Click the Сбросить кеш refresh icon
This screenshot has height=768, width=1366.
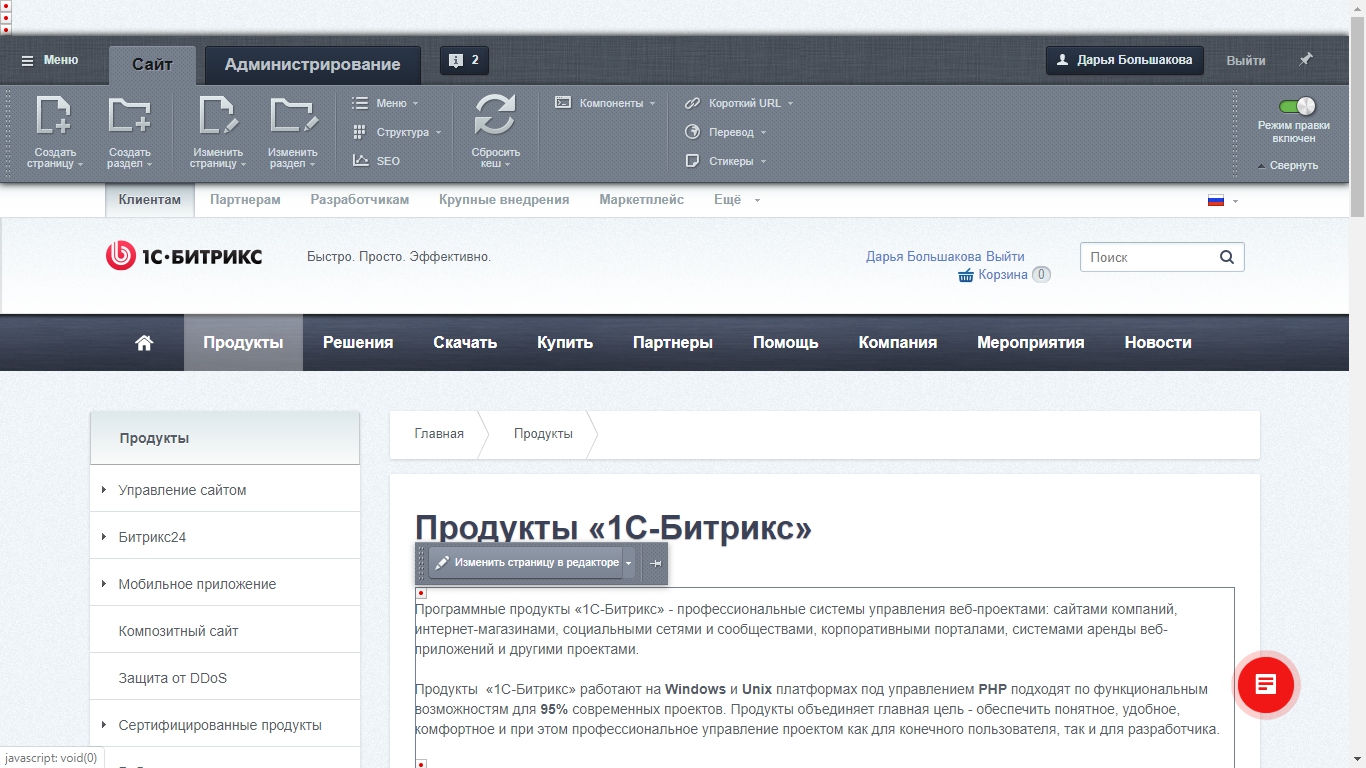point(495,115)
